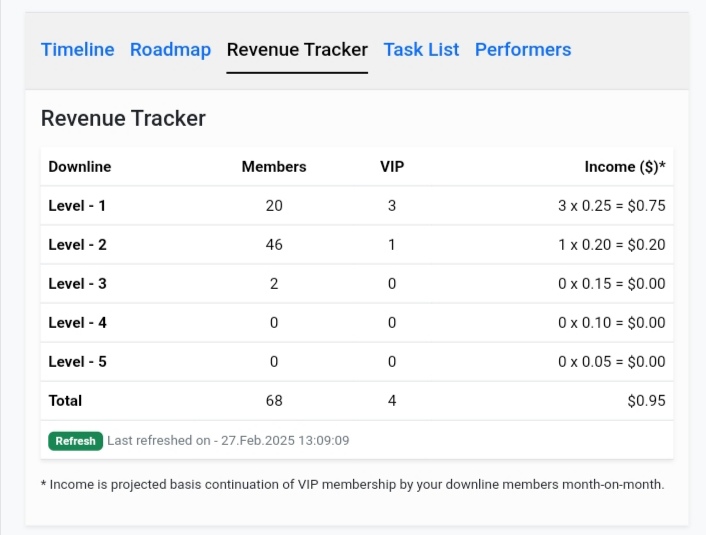Select the Level - 3 row label
The image size is (706, 535).
tap(77, 284)
